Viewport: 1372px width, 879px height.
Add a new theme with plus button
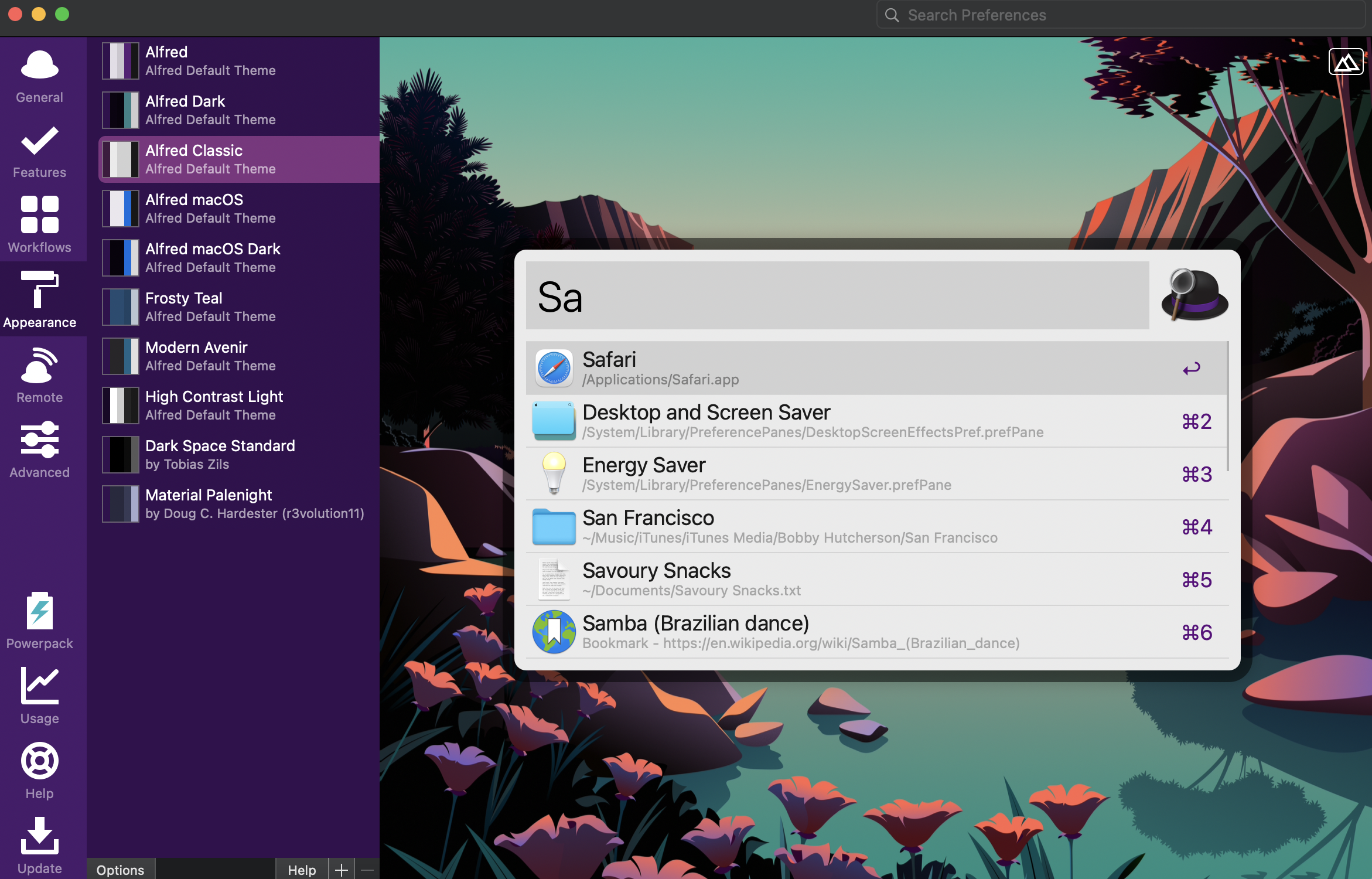click(342, 870)
